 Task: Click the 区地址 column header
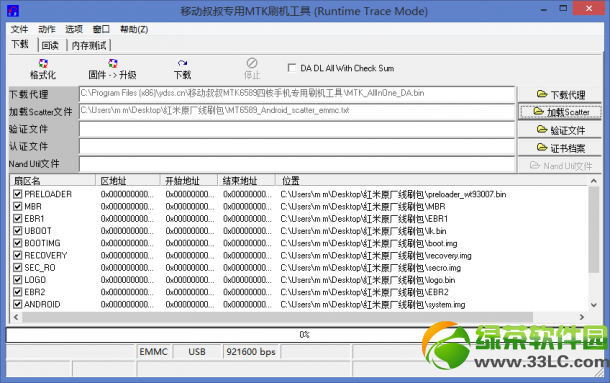128,180
